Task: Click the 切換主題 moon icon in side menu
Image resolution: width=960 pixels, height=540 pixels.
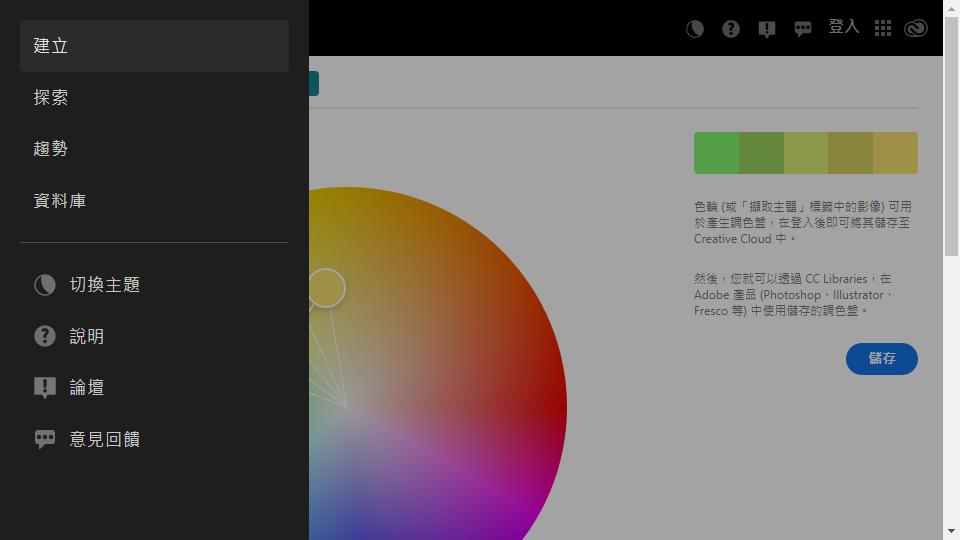Action: [45, 285]
